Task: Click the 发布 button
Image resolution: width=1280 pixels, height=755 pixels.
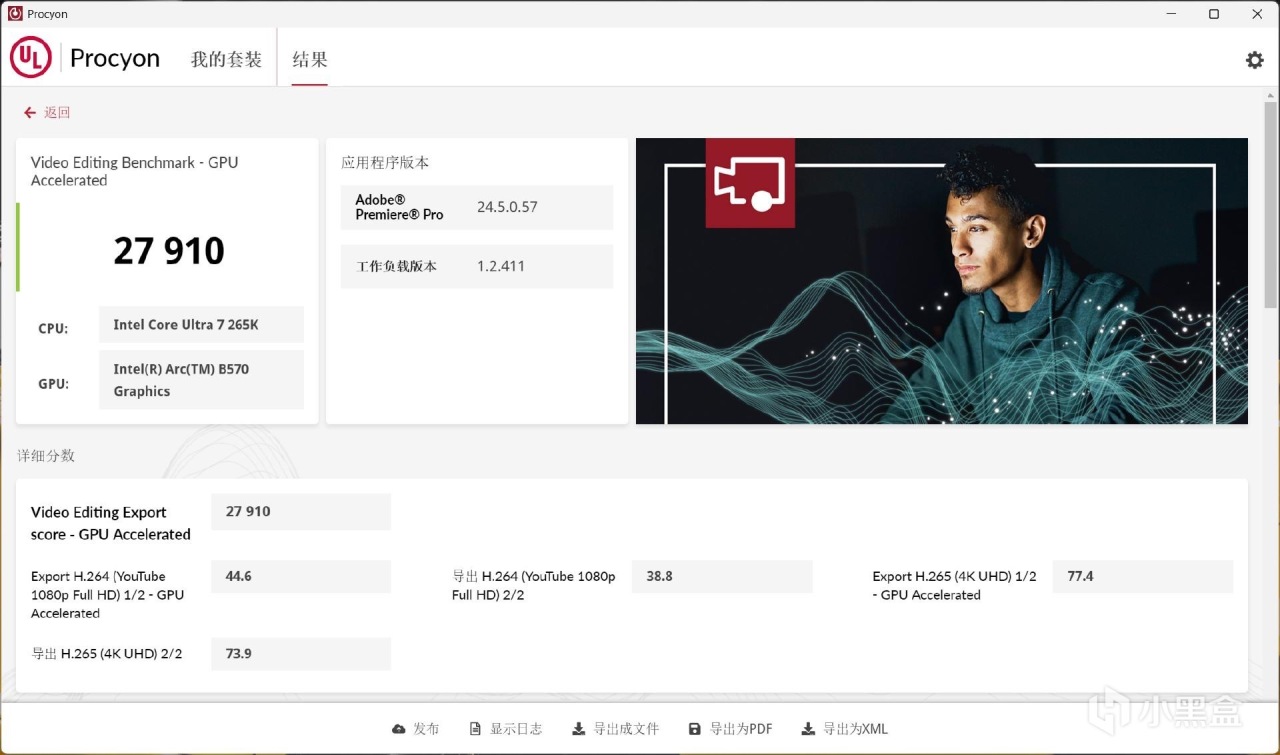Action: click(x=416, y=729)
